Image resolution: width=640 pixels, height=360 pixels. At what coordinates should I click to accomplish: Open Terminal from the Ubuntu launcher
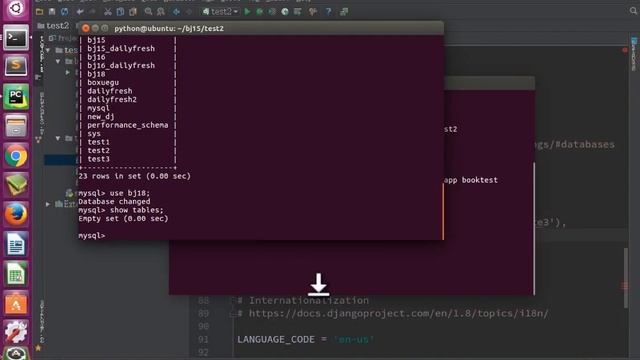click(16, 38)
